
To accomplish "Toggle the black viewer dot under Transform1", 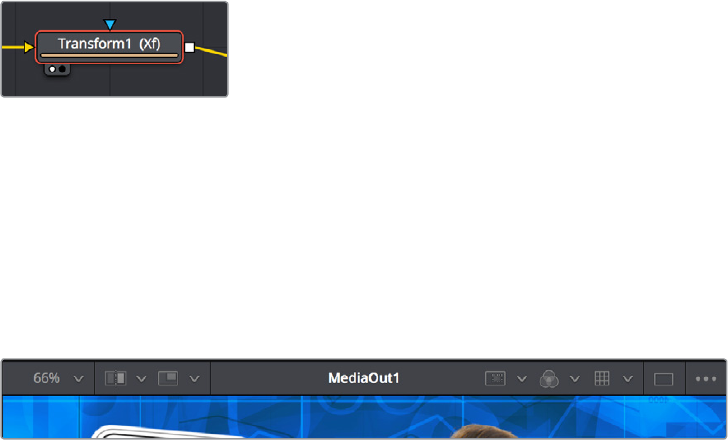I will [x=62, y=69].
